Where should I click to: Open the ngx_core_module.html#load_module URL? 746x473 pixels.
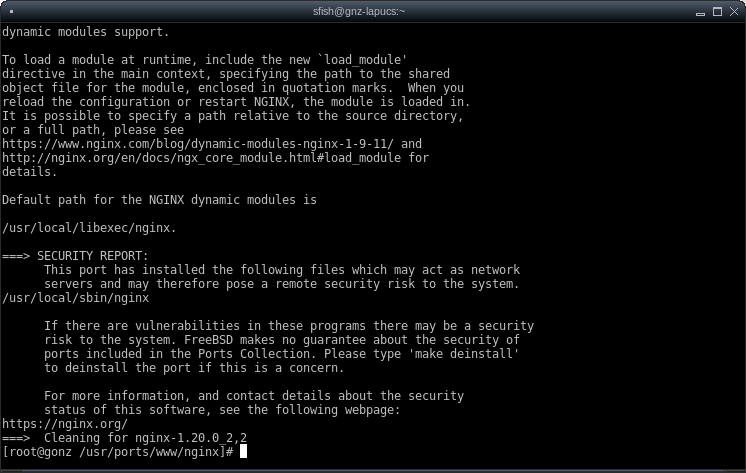tap(202, 158)
